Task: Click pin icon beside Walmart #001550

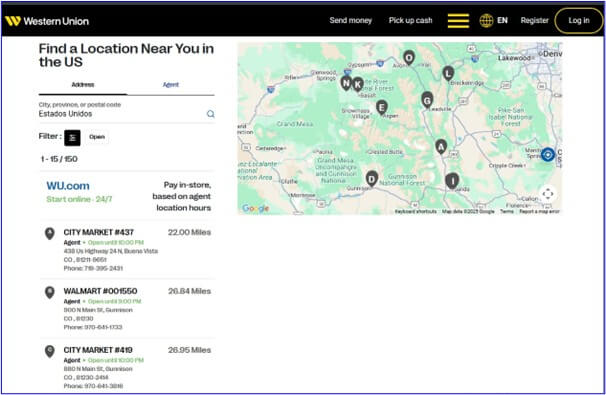Action: pos(49,293)
